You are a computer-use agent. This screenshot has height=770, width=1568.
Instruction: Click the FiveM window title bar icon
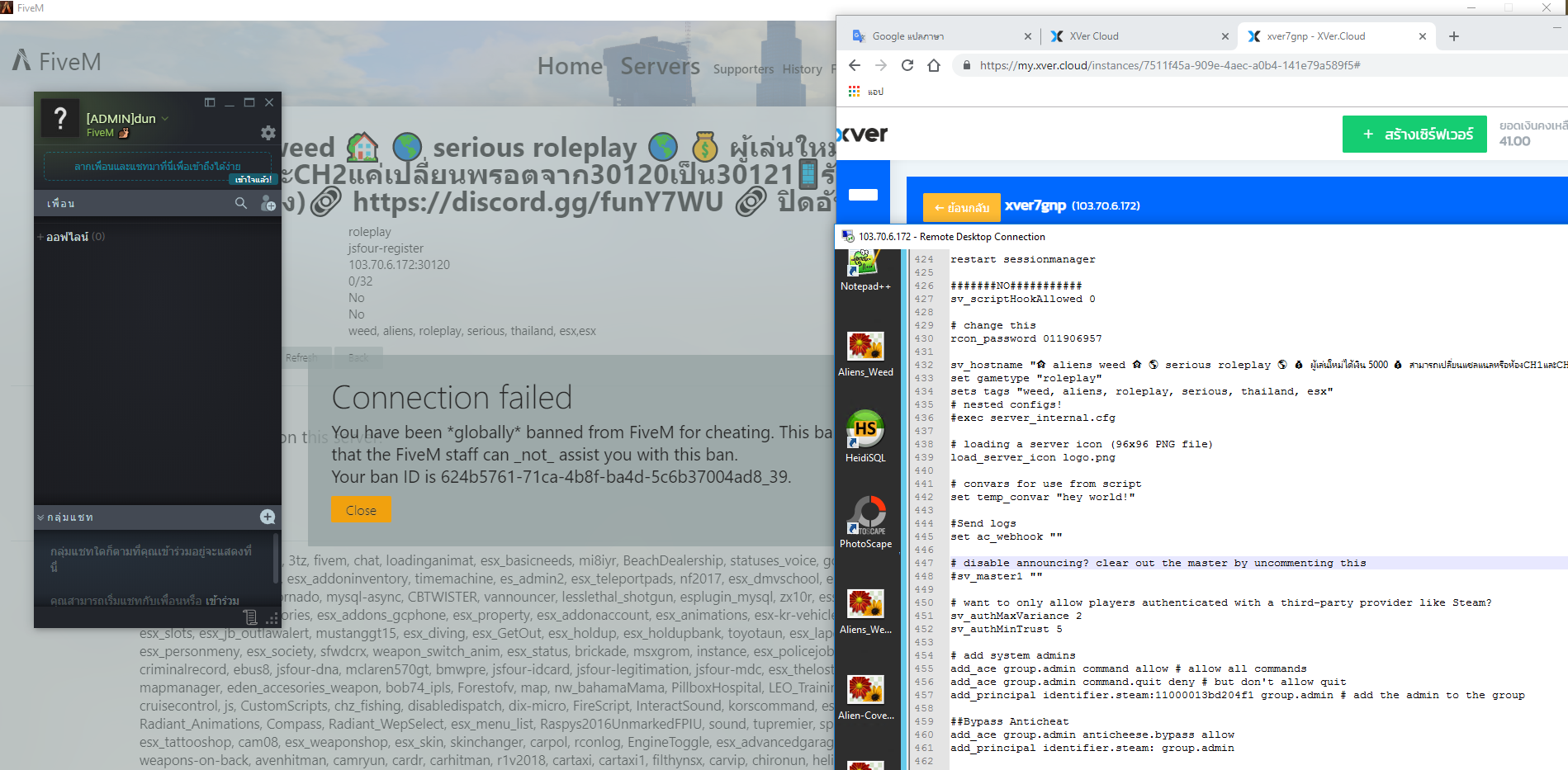(x=7, y=7)
